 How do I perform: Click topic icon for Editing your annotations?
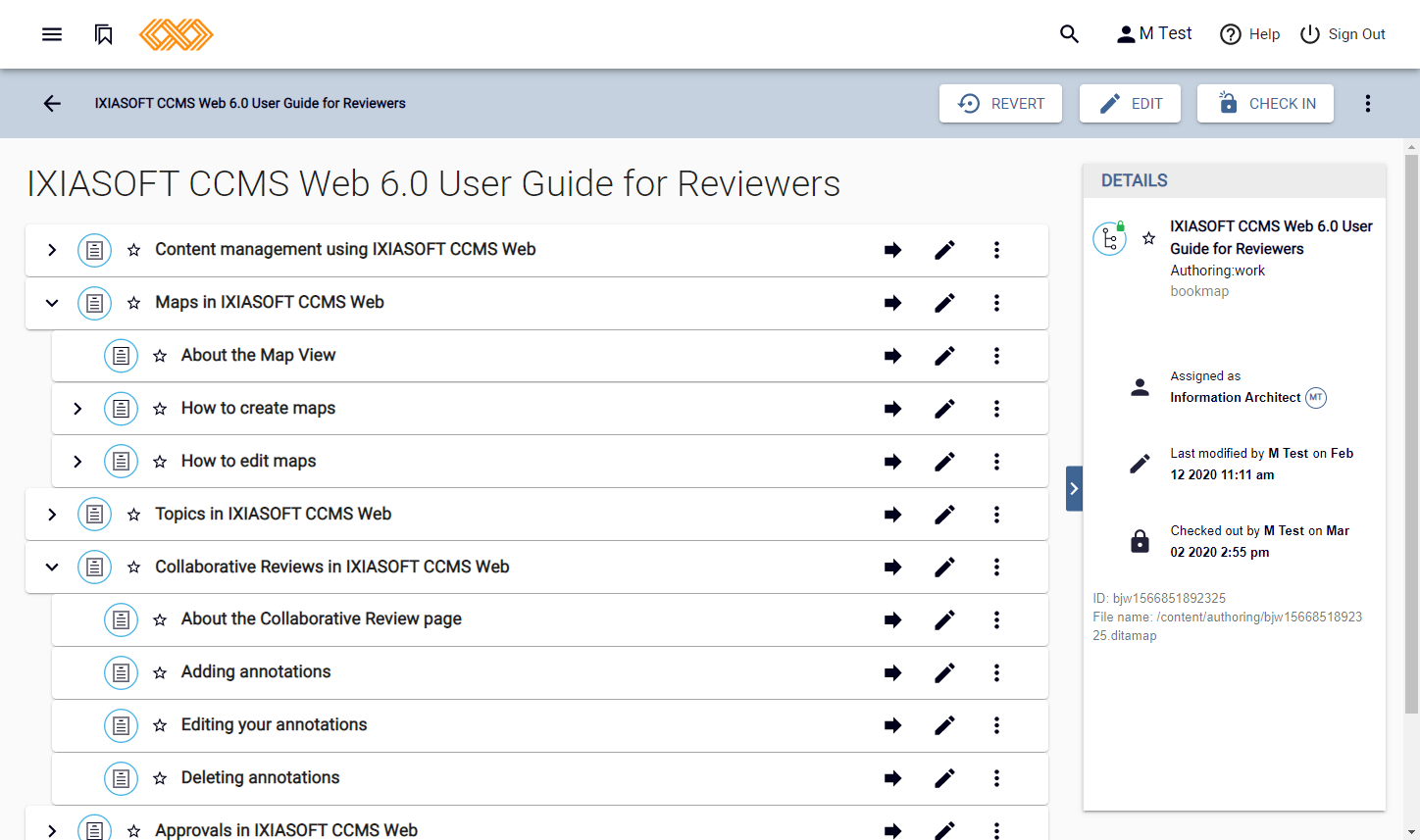(121, 725)
